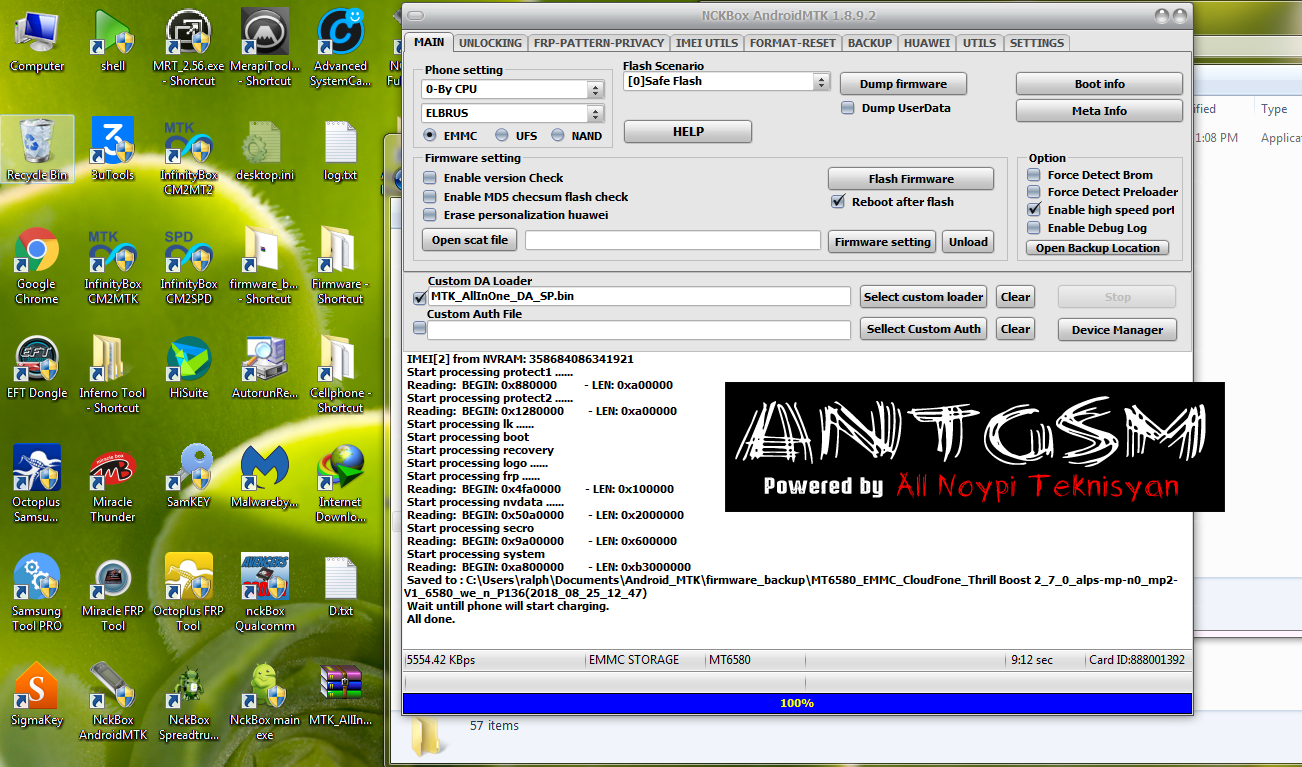The width and height of the screenshot is (1302, 767).
Task: Select the InfinityBox CM2MTK icon
Action: point(112,265)
